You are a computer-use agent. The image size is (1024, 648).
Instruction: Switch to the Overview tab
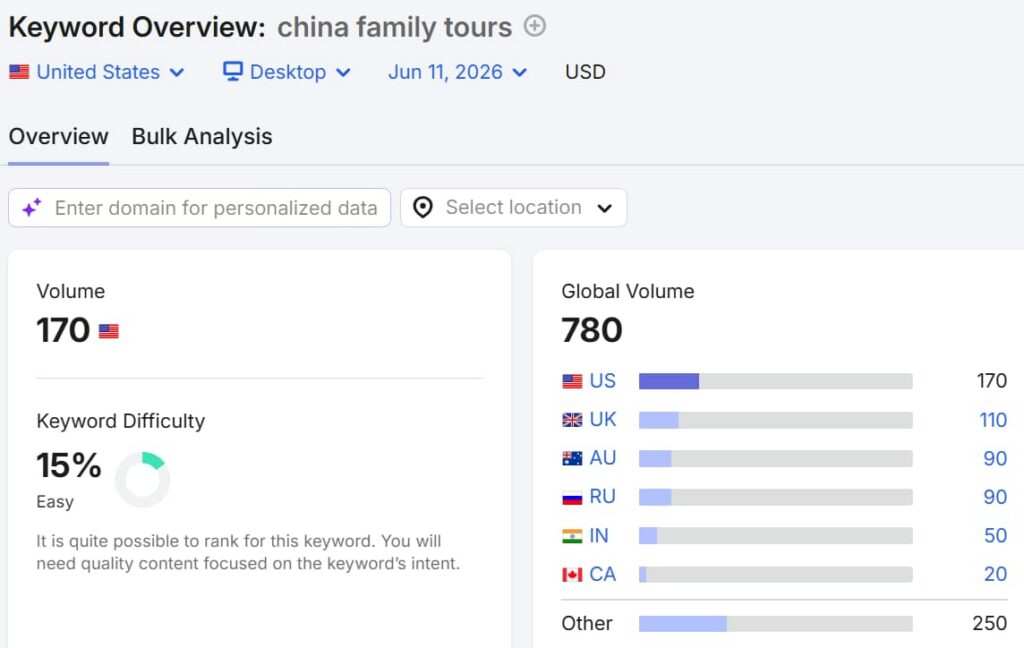[x=58, y=137]
